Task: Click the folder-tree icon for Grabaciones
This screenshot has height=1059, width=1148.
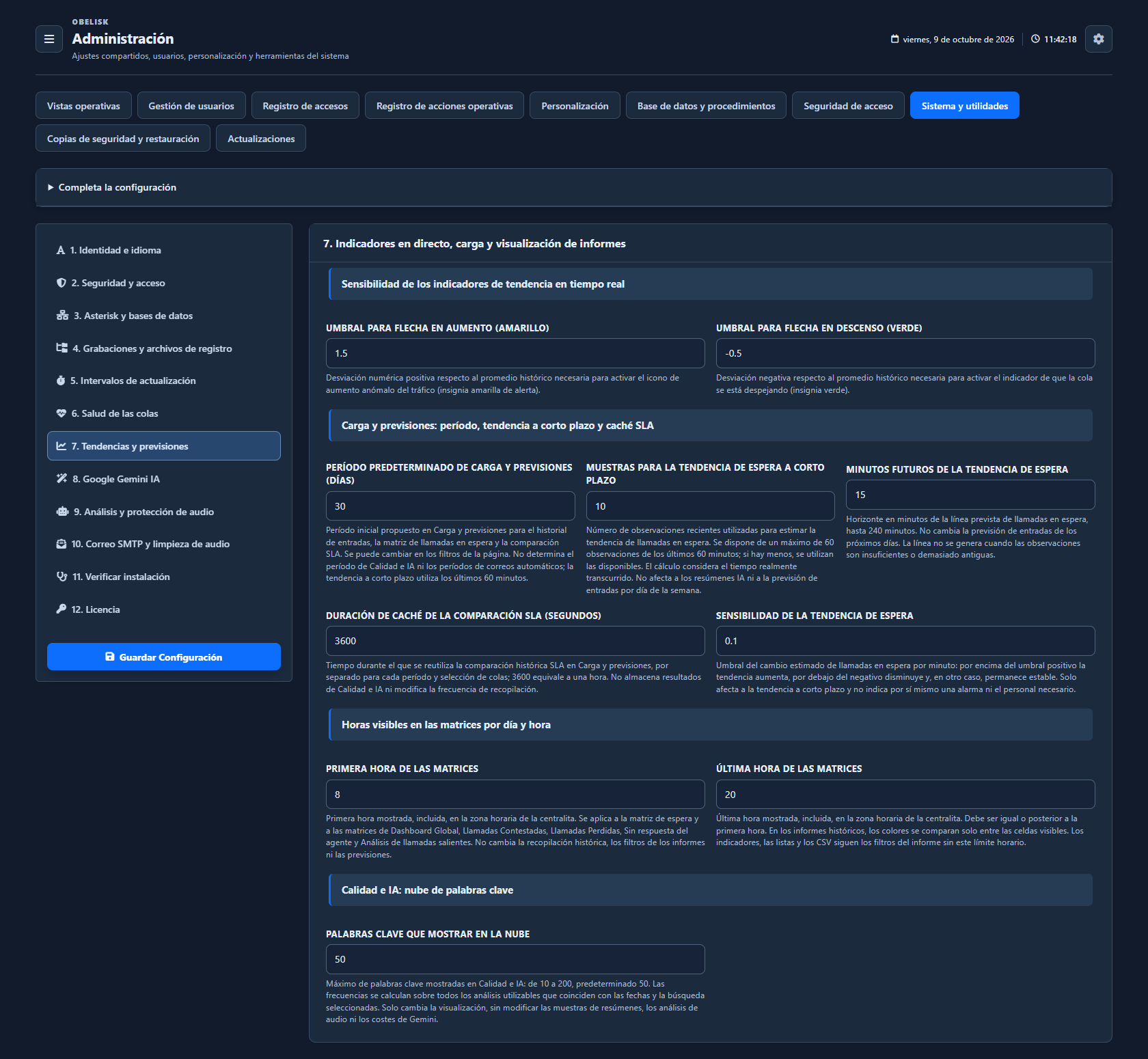Action: [x=62, y=348]
